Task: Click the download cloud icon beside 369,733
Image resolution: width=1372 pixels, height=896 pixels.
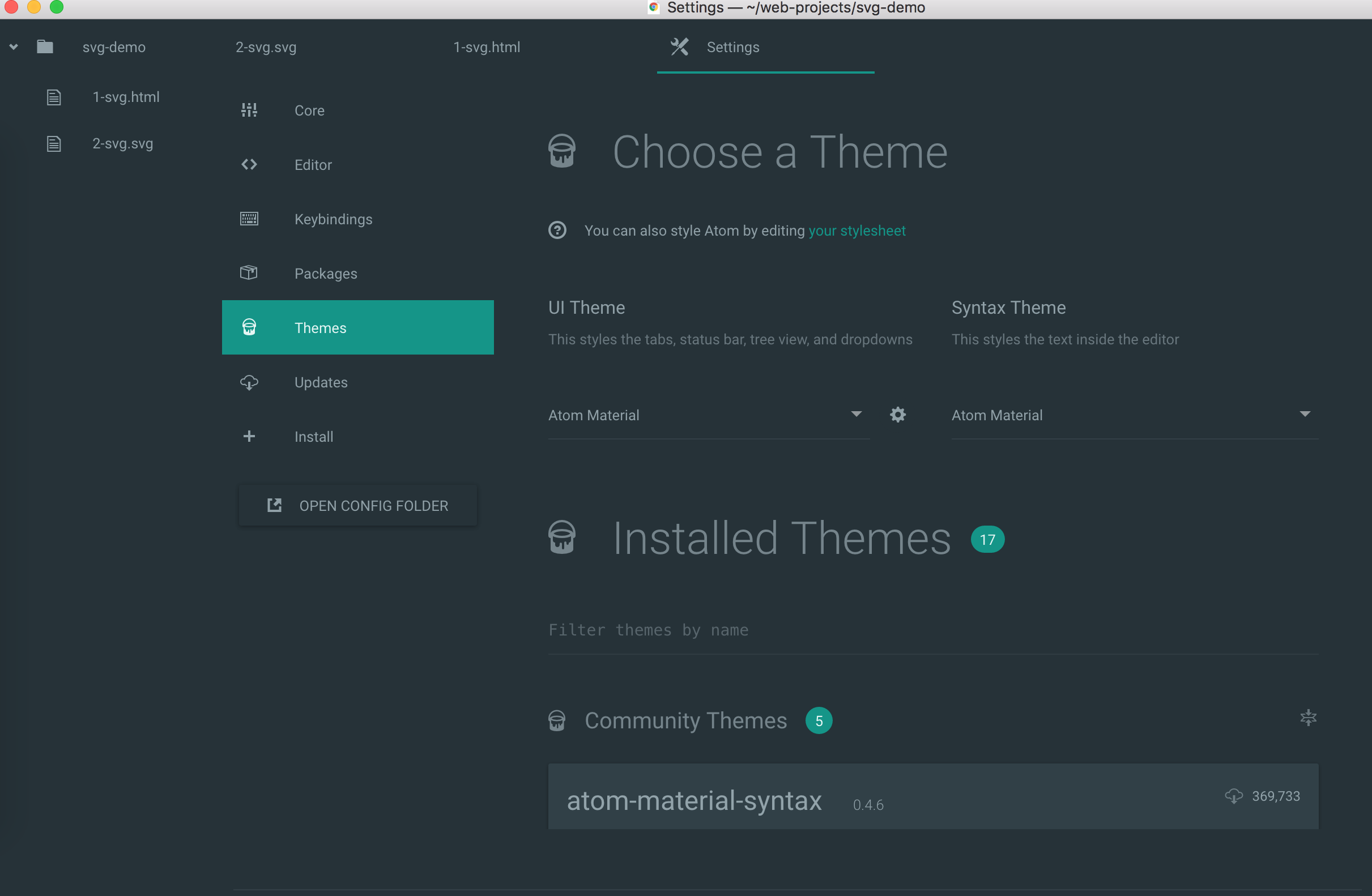Action: pyautogui.click(x=1233, y=796)
